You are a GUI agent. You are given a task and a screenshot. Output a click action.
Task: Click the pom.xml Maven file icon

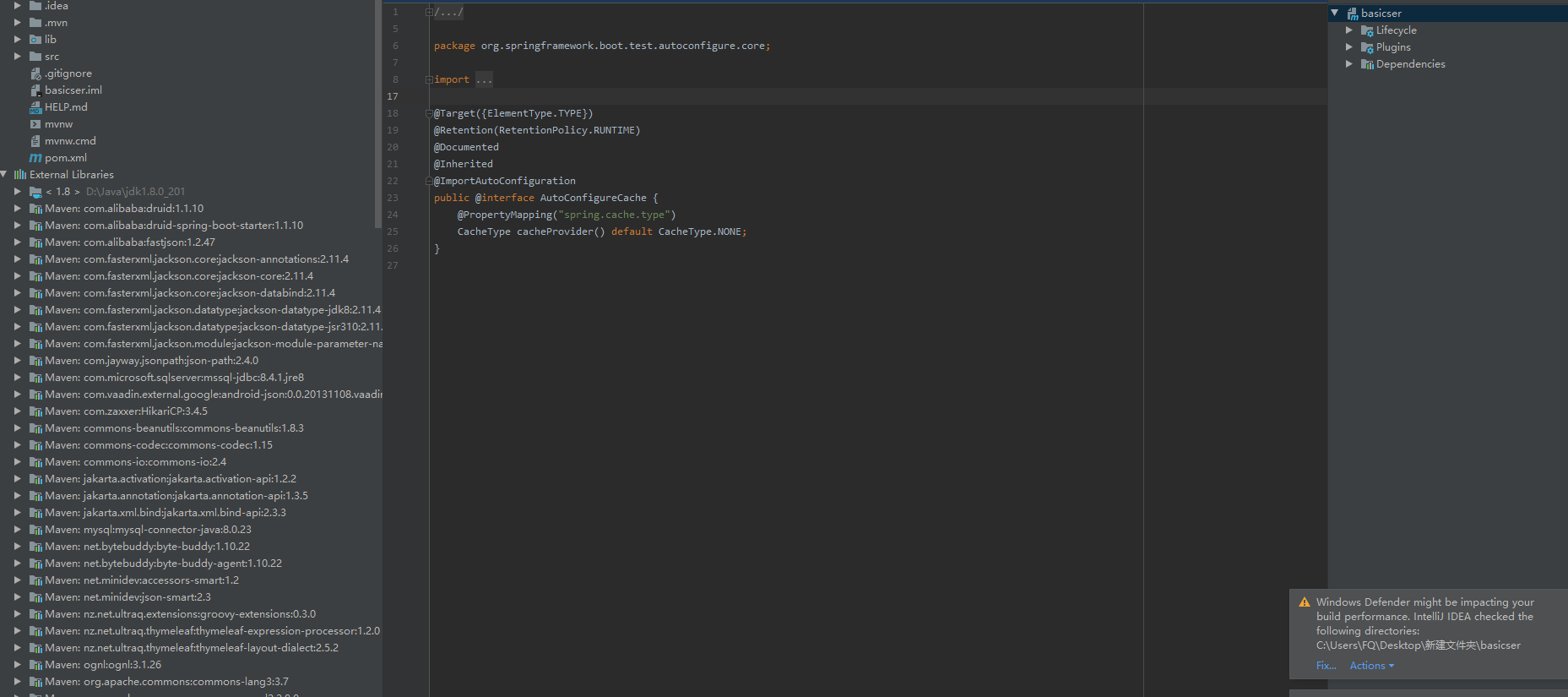(35, 158)
